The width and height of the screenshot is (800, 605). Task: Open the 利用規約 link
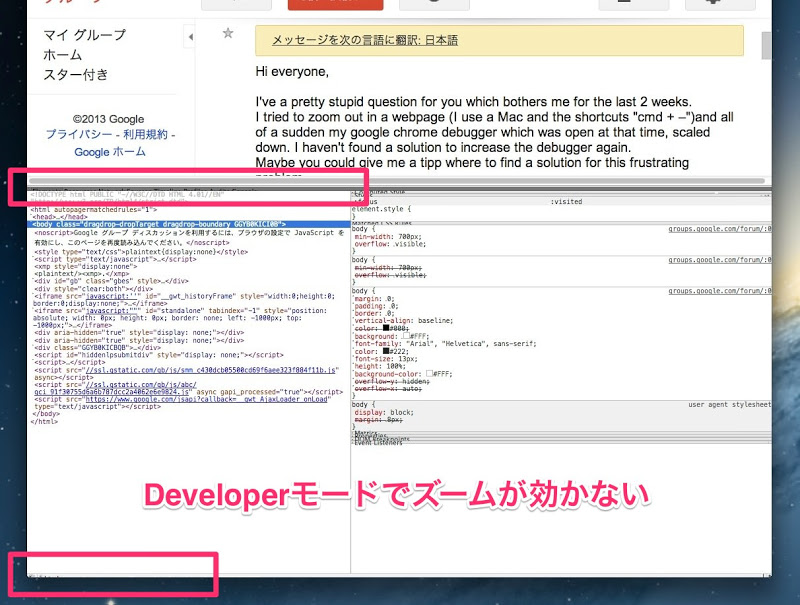click(x=145, y=135)
